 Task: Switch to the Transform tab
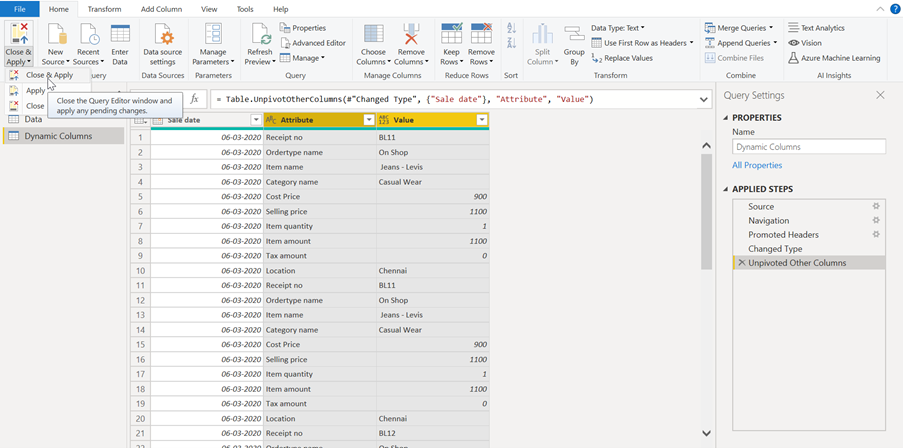pyautogui.click(x=104, y=9)
